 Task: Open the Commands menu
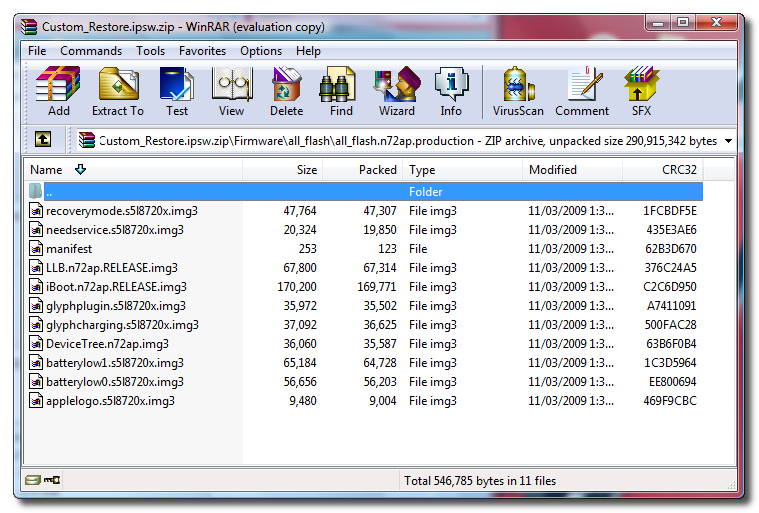click(x=91, y=51)
